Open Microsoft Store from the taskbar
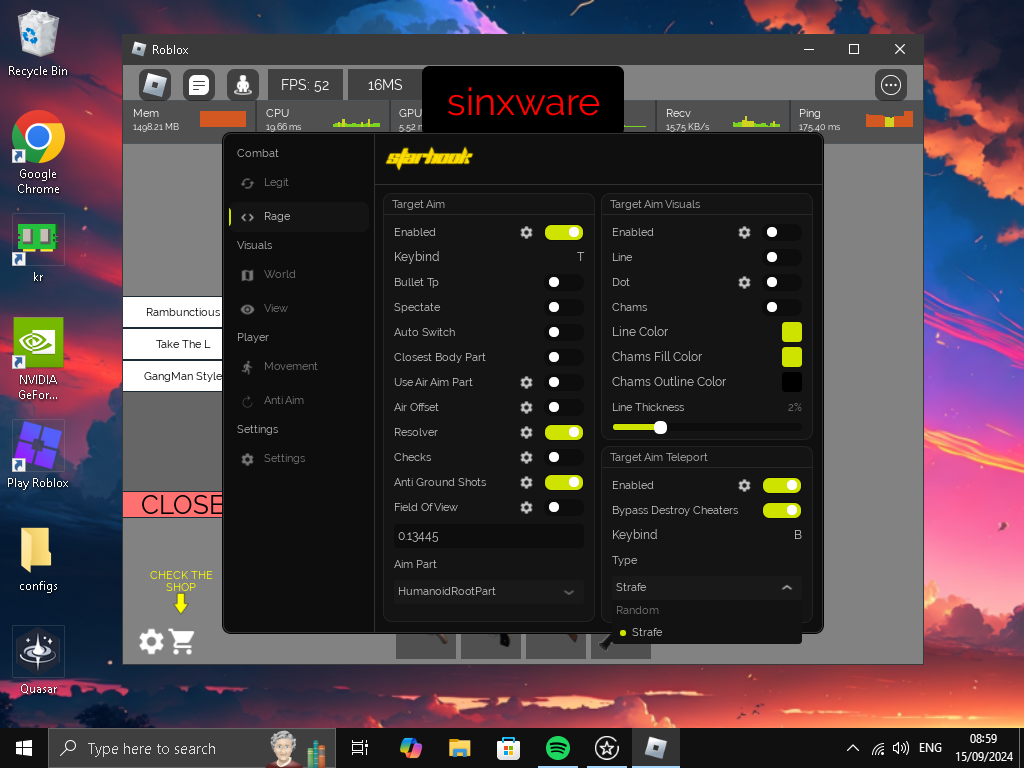Screen dimensions: 1024x768 (508, 748)
